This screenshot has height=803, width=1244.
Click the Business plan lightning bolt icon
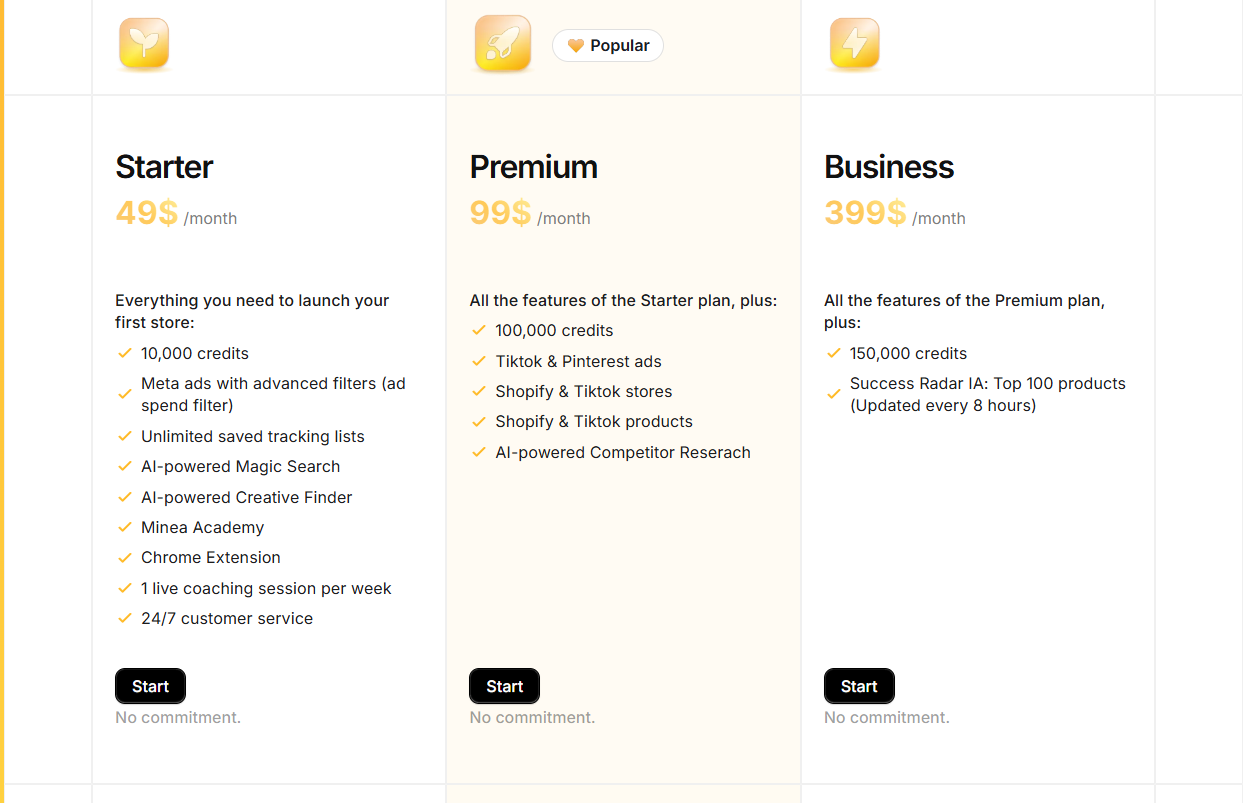pyautogui.click(x=854, y=45)
